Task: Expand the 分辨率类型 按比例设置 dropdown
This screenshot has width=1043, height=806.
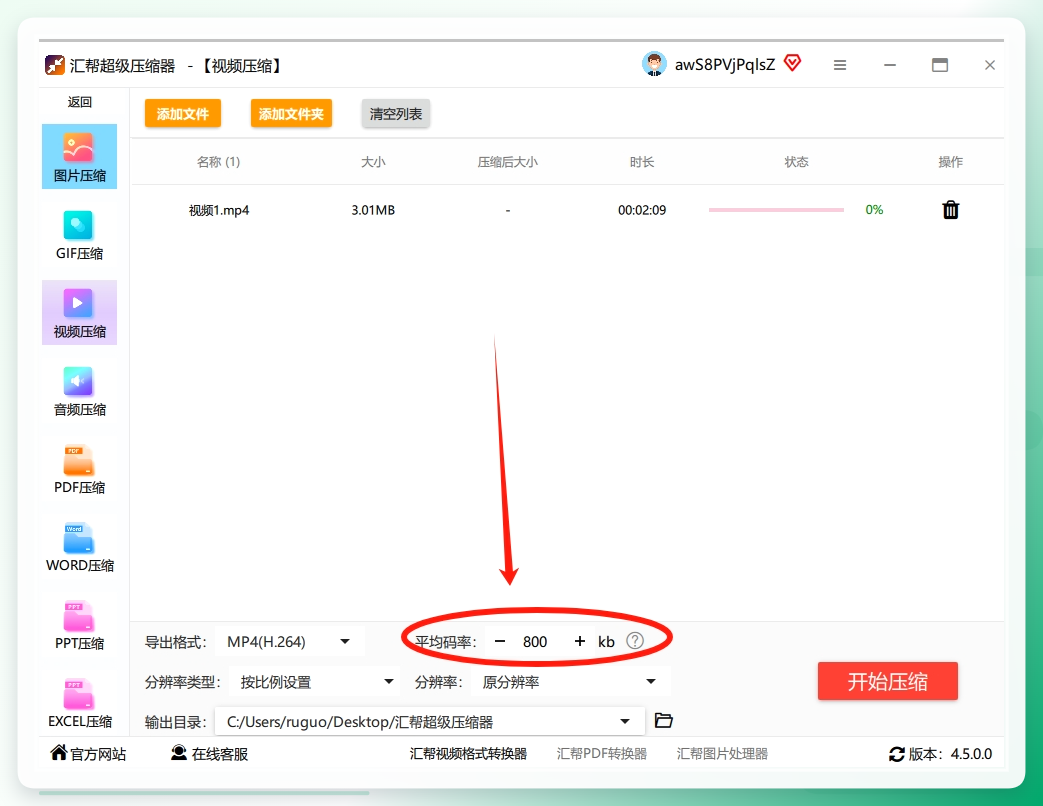Action: (x=315, y=682)
